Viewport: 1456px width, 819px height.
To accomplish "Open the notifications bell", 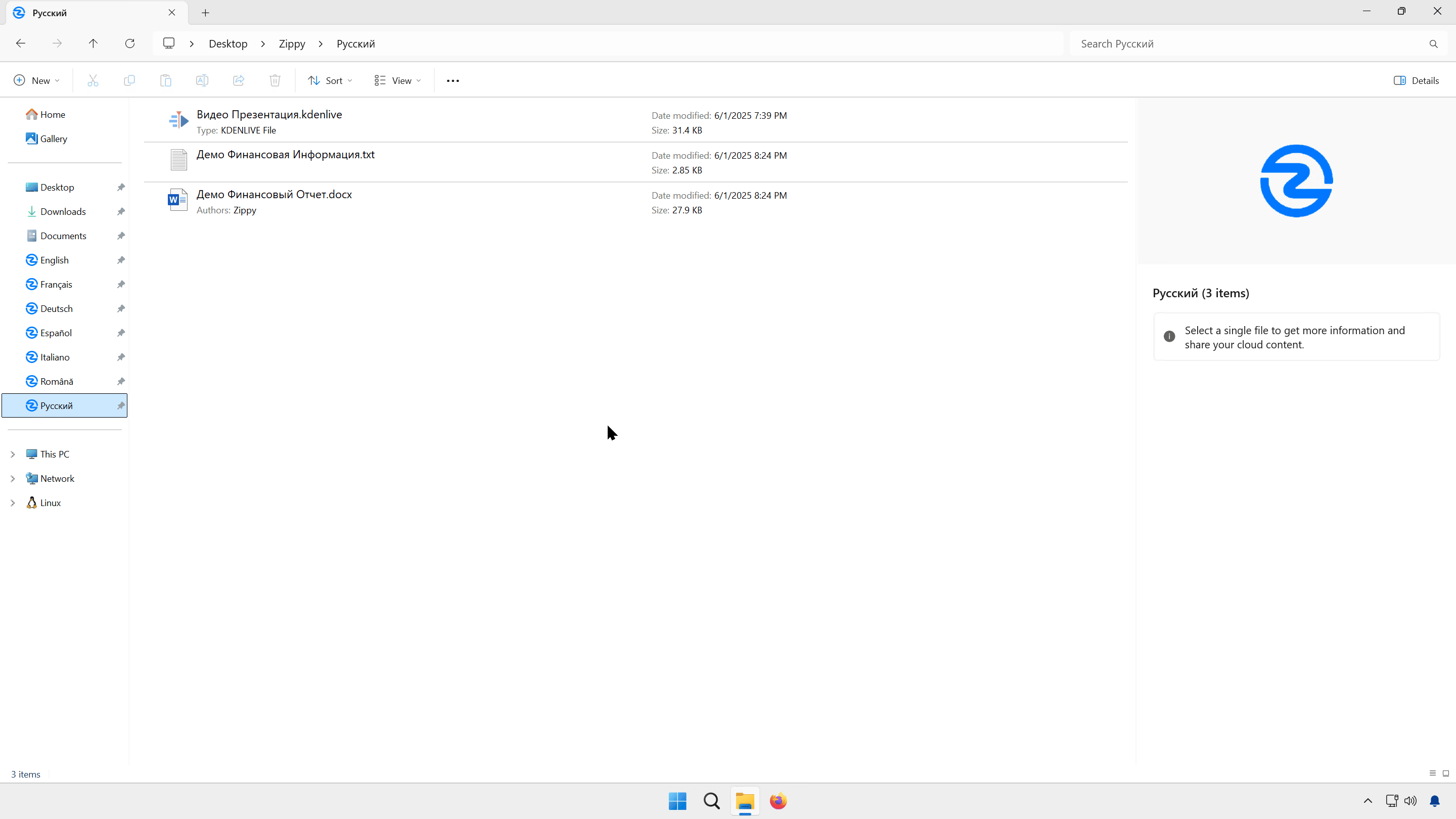I will point(1435,801).
